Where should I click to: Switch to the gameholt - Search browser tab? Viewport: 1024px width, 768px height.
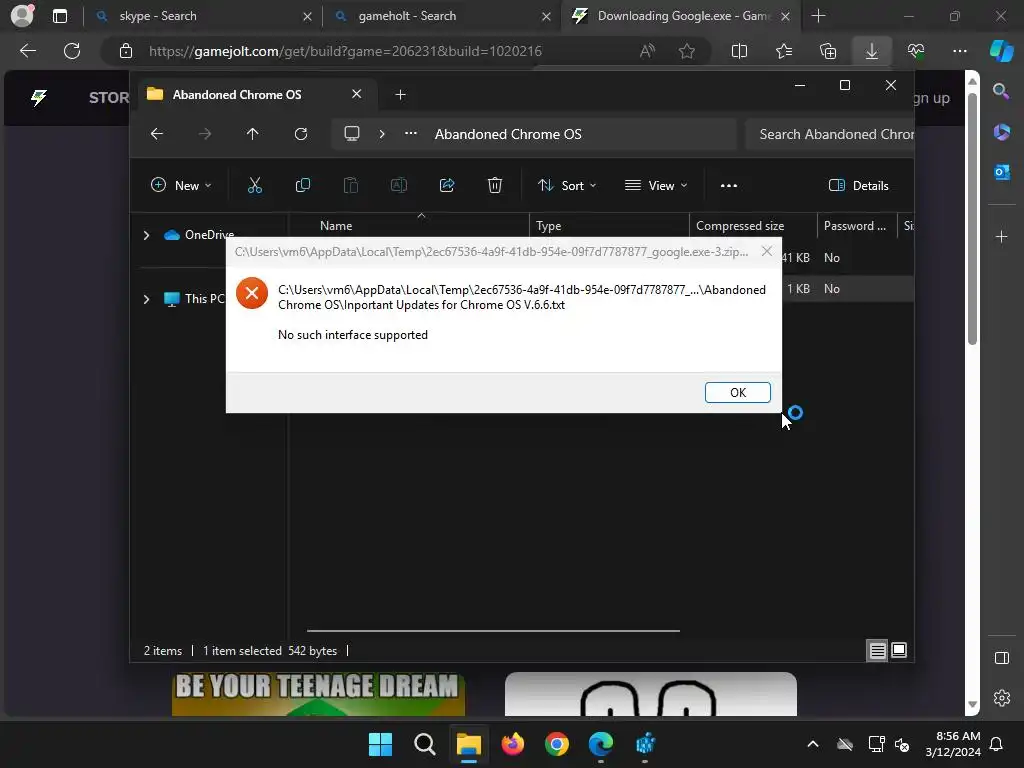442,16
